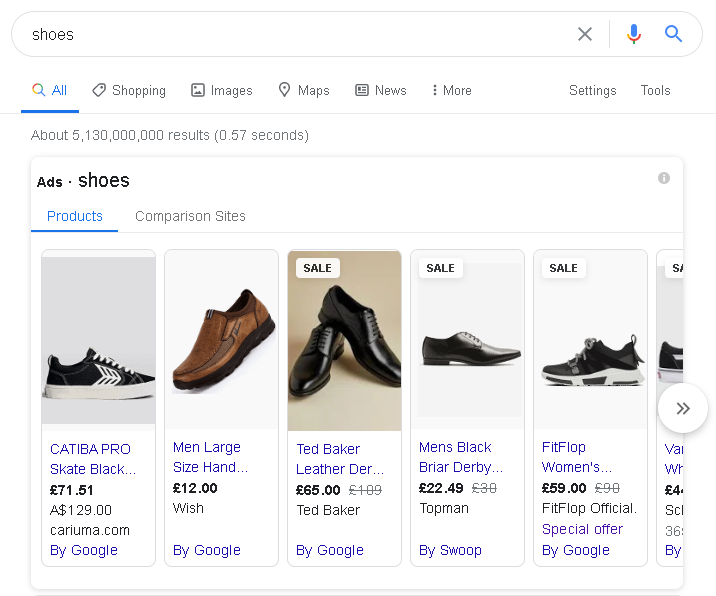Clear the search box with X icon

(x=584, y=34)
